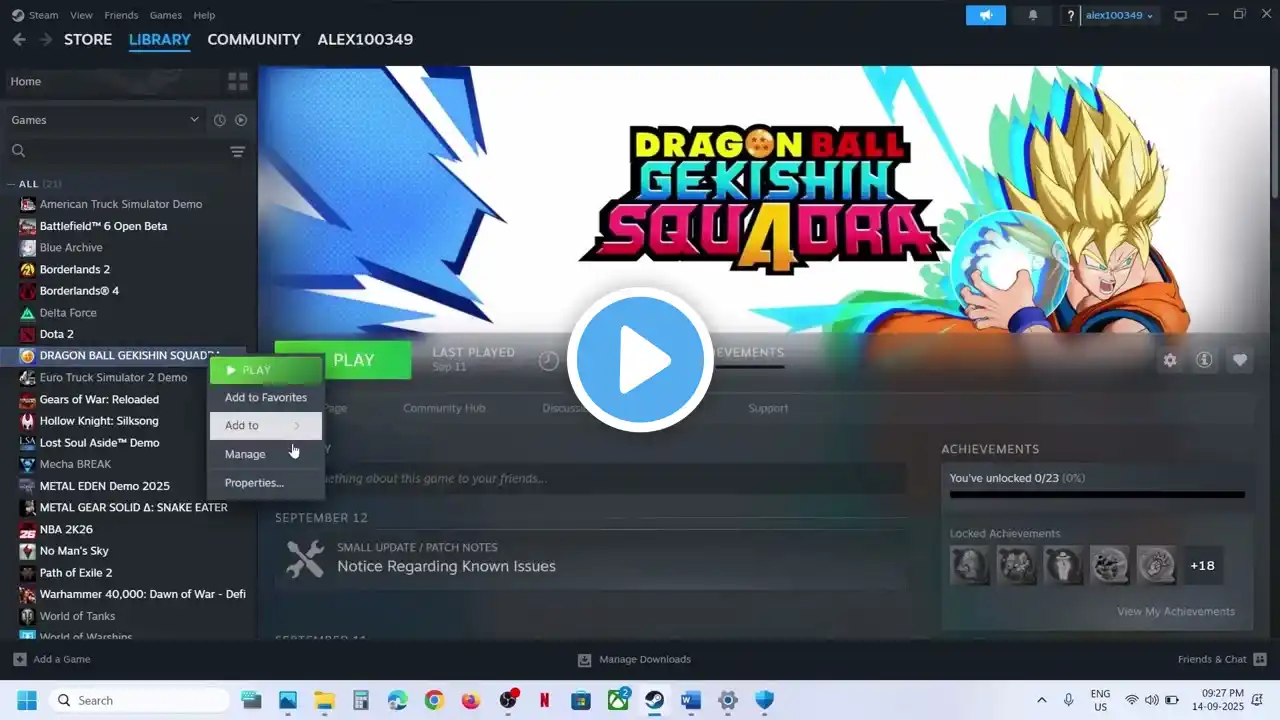Click the library search magnifier icon

pos(18,151)
